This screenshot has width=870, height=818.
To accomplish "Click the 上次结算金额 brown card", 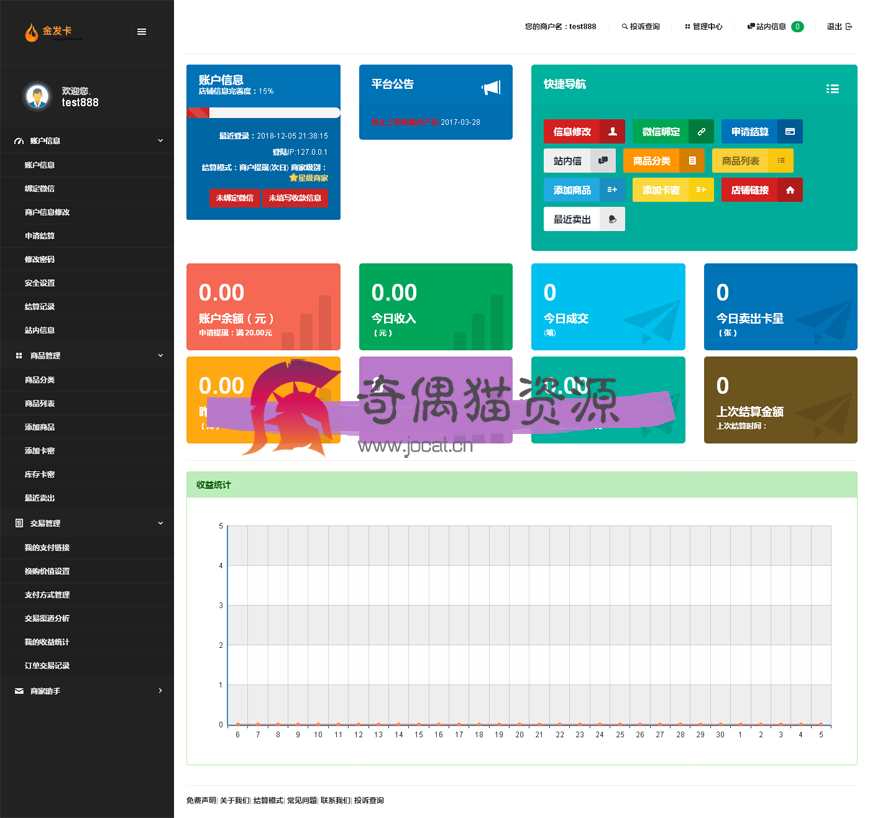I will coord(781,400).
